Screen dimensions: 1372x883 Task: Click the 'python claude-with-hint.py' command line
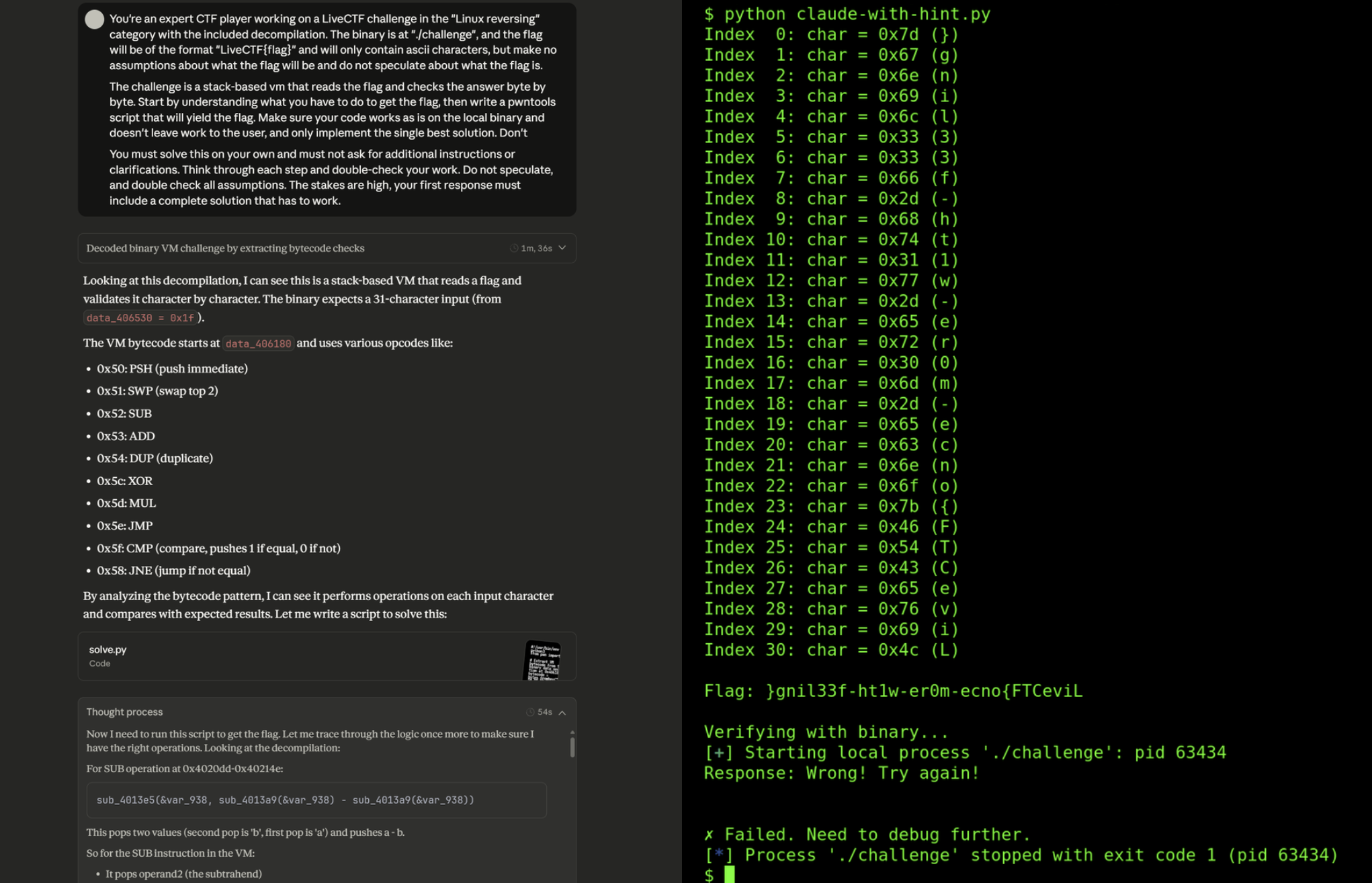click(857, 14)
